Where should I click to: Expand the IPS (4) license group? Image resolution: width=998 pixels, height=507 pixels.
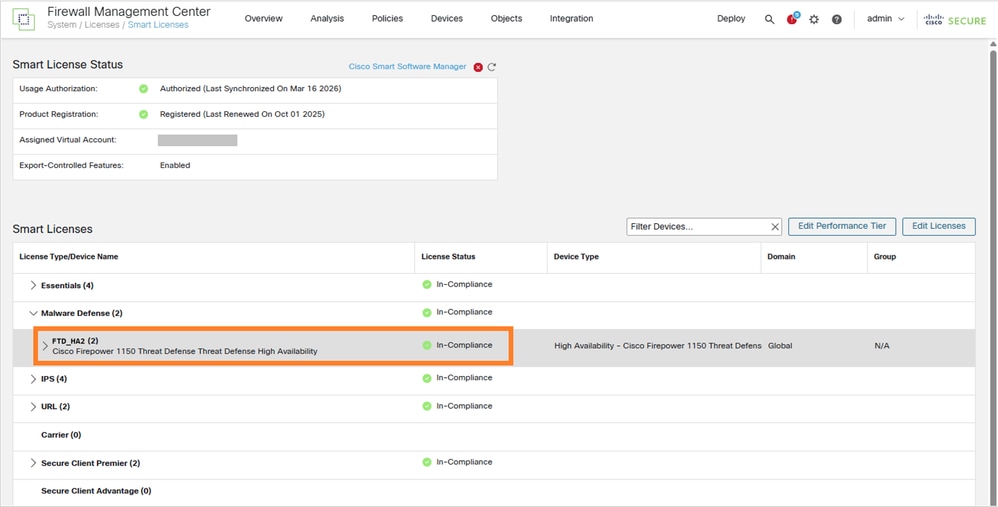point(33,379)
